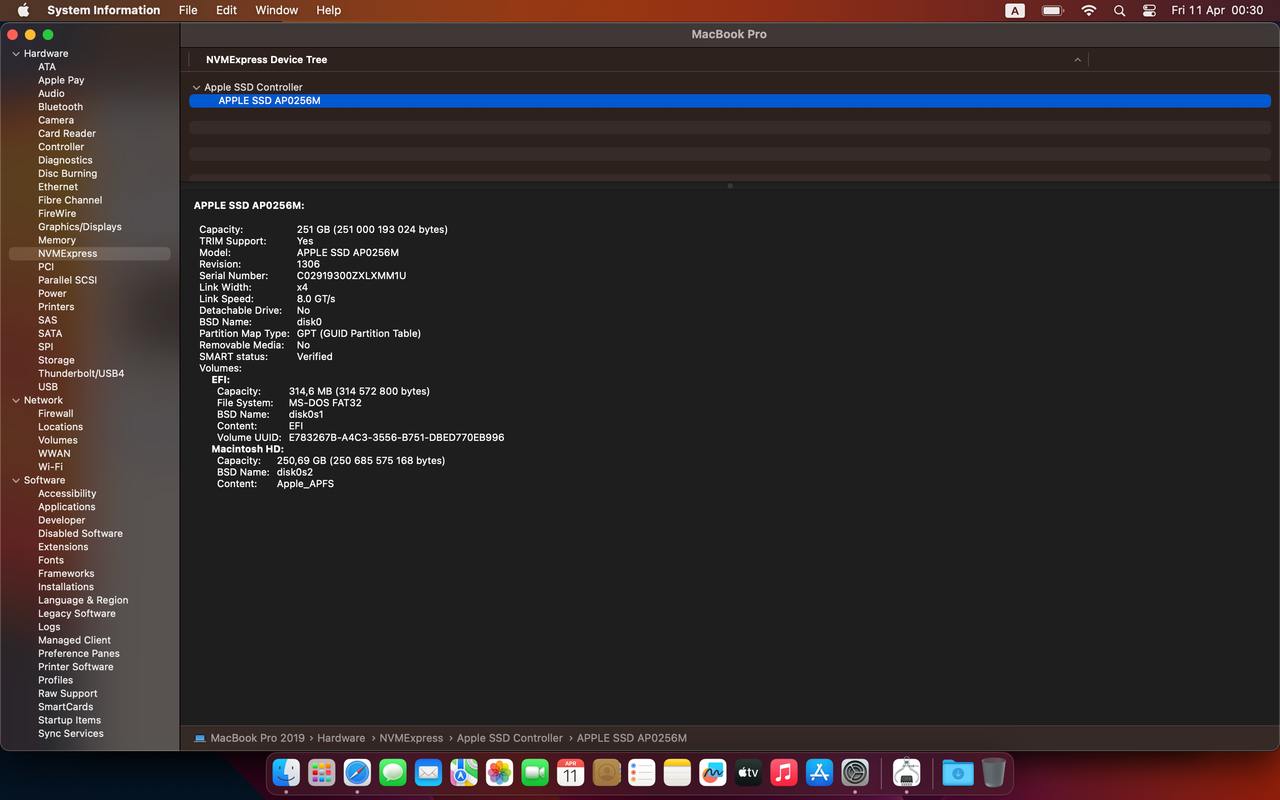The width and height of the screenshot is (1280, 800).
Task: Open Photos app in the Dock
Action: click(x=499, y=772)
